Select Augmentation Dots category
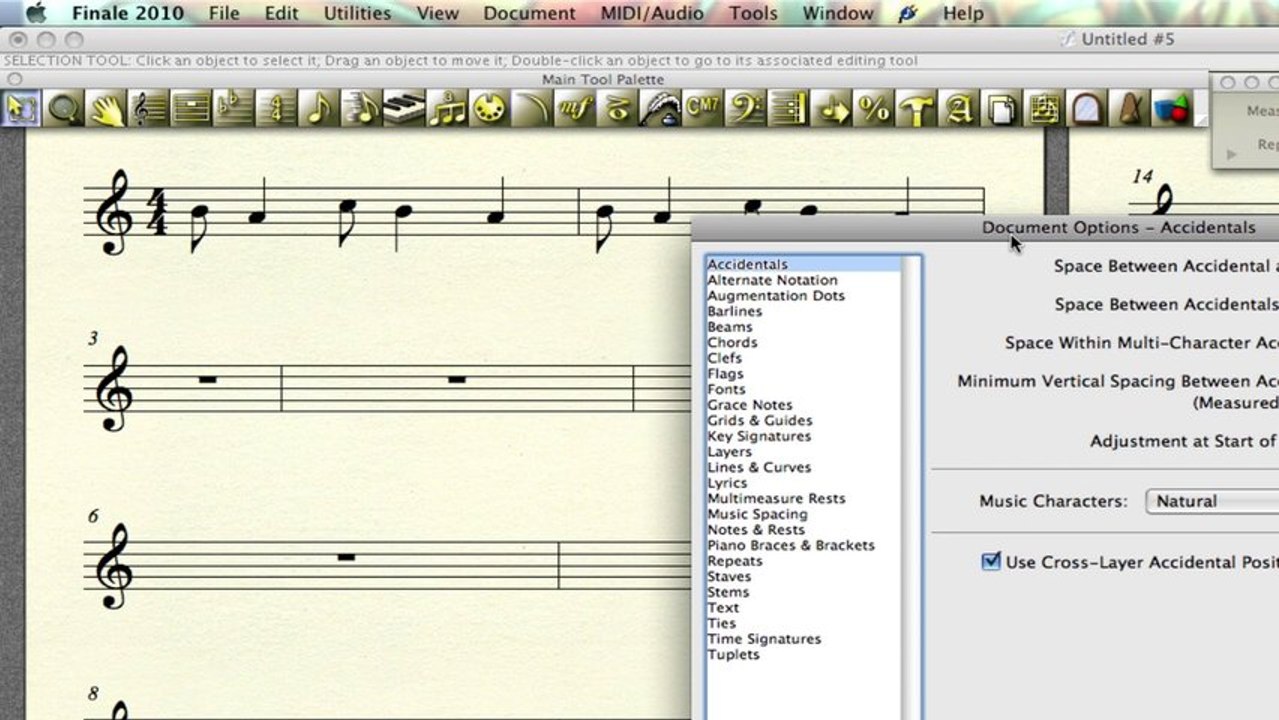 click(776, 295)
